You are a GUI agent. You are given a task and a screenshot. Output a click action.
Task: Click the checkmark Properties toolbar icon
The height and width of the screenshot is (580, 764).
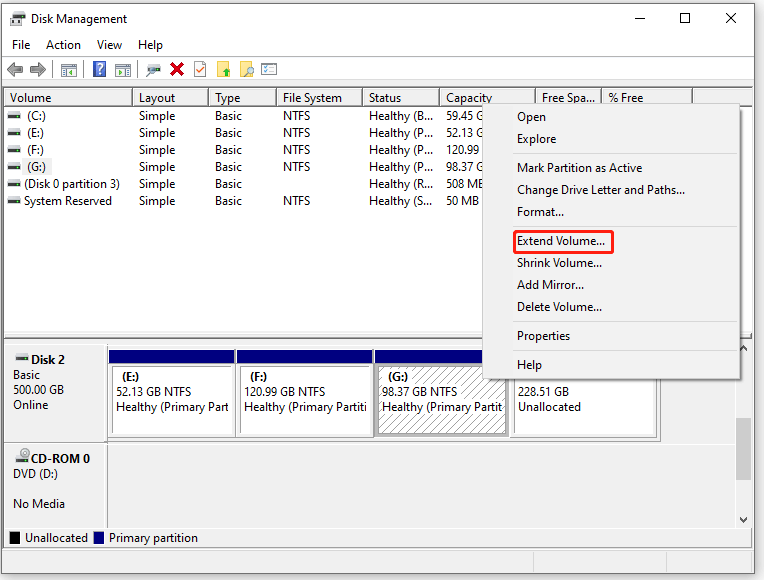pyautogui.click(x=200, y=69)
